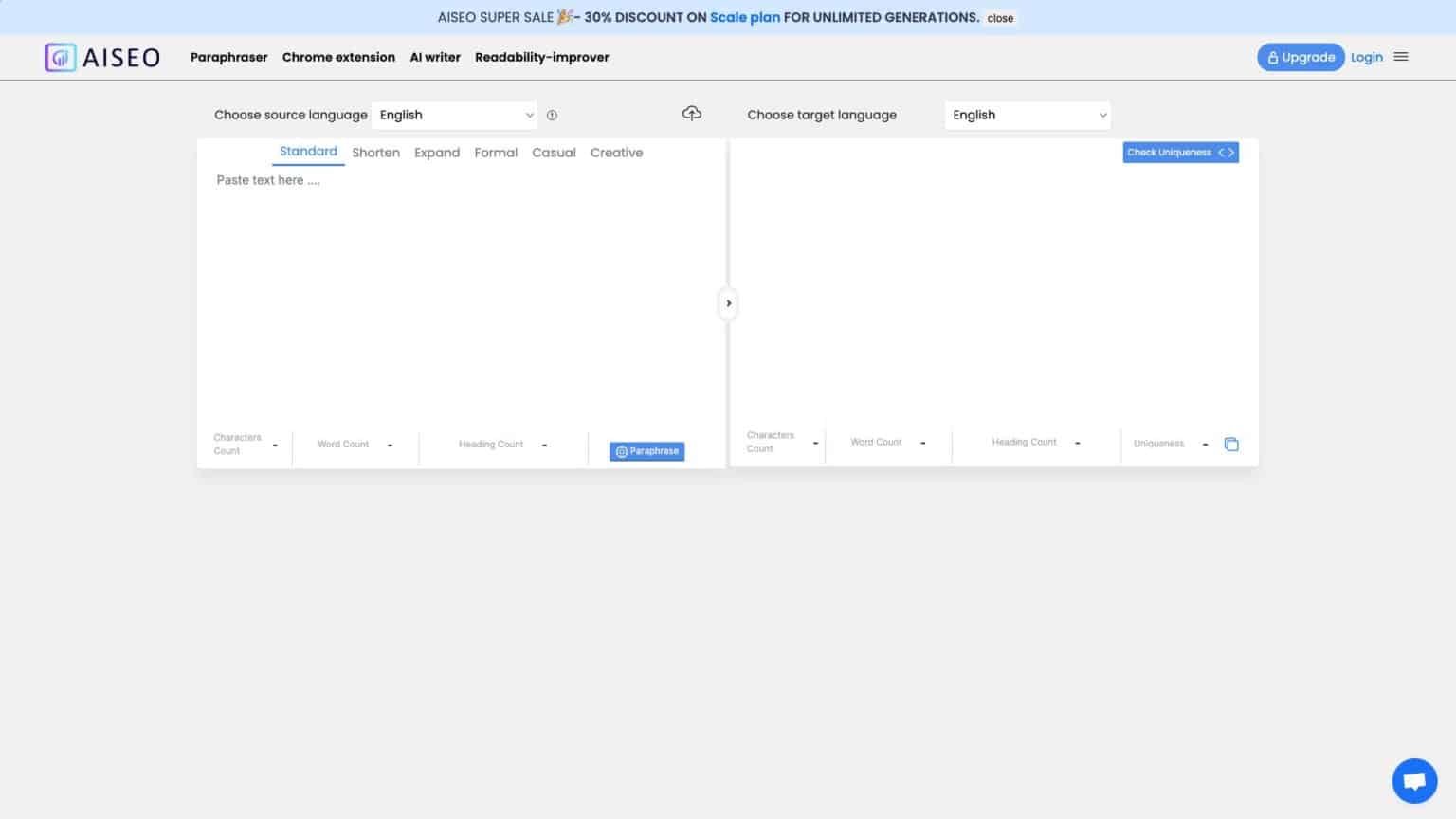Open the target language dropdown
The width and height of the screenshot is (1456, 819).
click(1028, 115)
